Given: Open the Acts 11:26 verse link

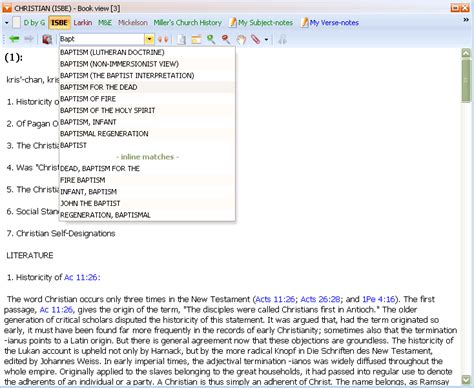Looking at the screenshot, I should [275, 299].
